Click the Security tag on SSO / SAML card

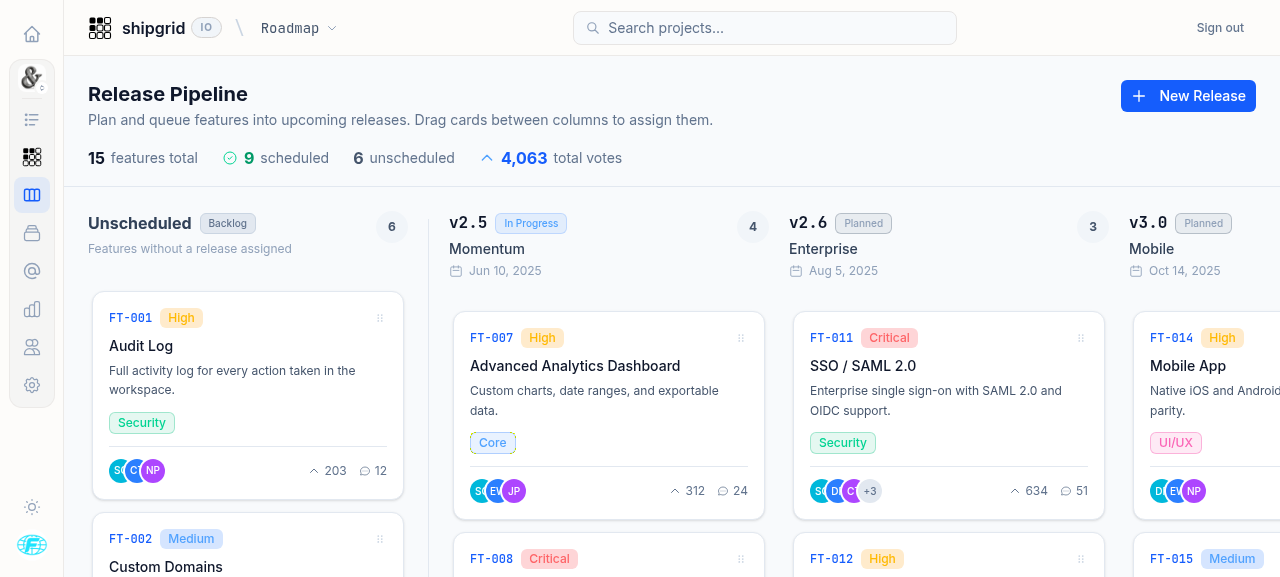point(843,443)
